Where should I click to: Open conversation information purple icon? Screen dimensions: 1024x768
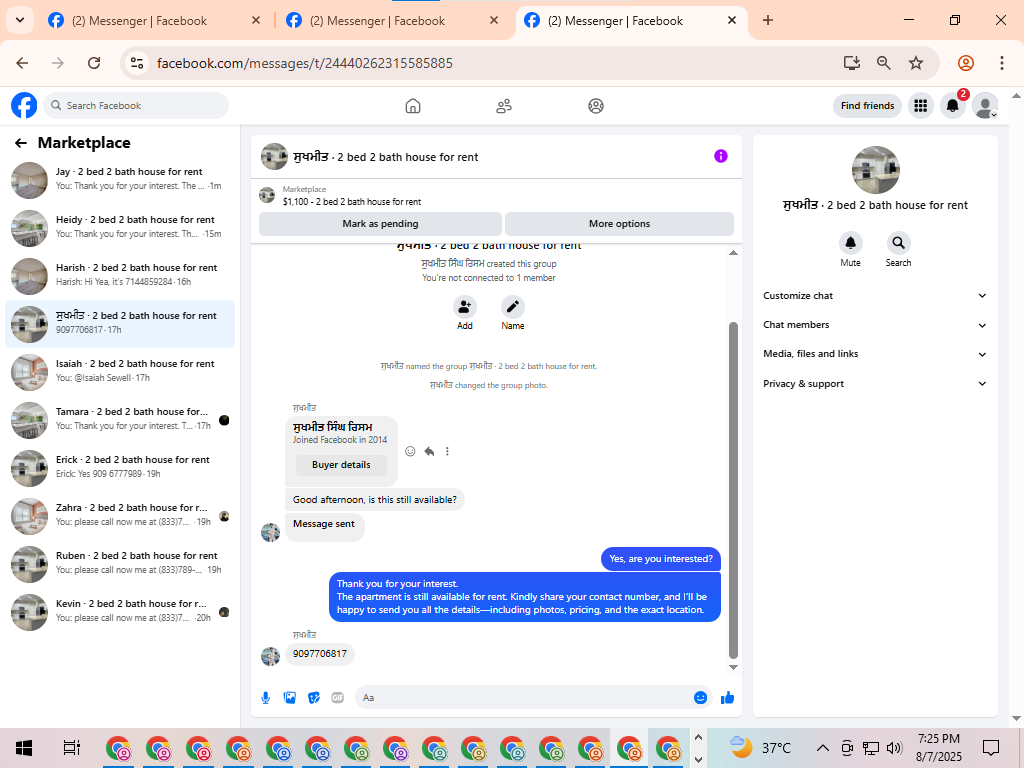(720, 156)
